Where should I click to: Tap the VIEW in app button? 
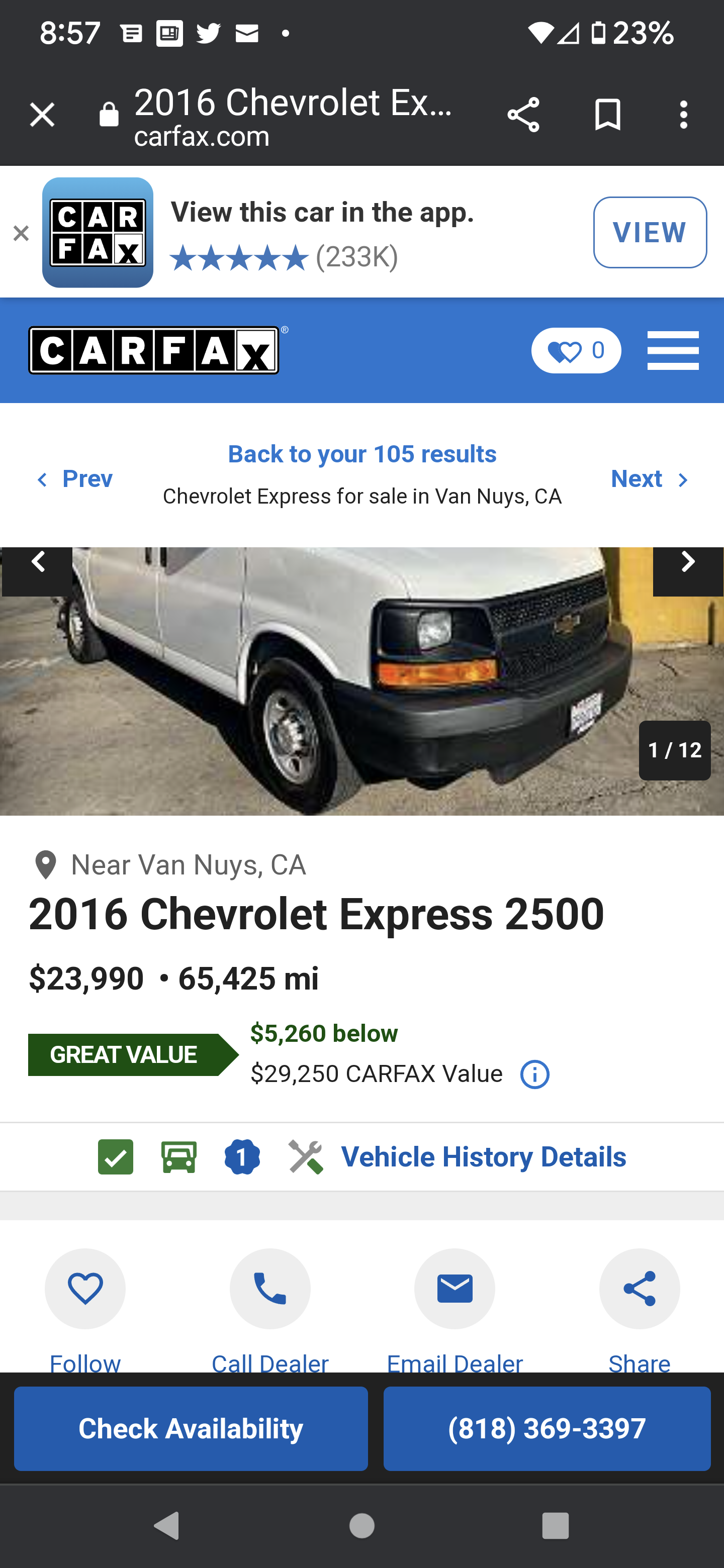649,233
